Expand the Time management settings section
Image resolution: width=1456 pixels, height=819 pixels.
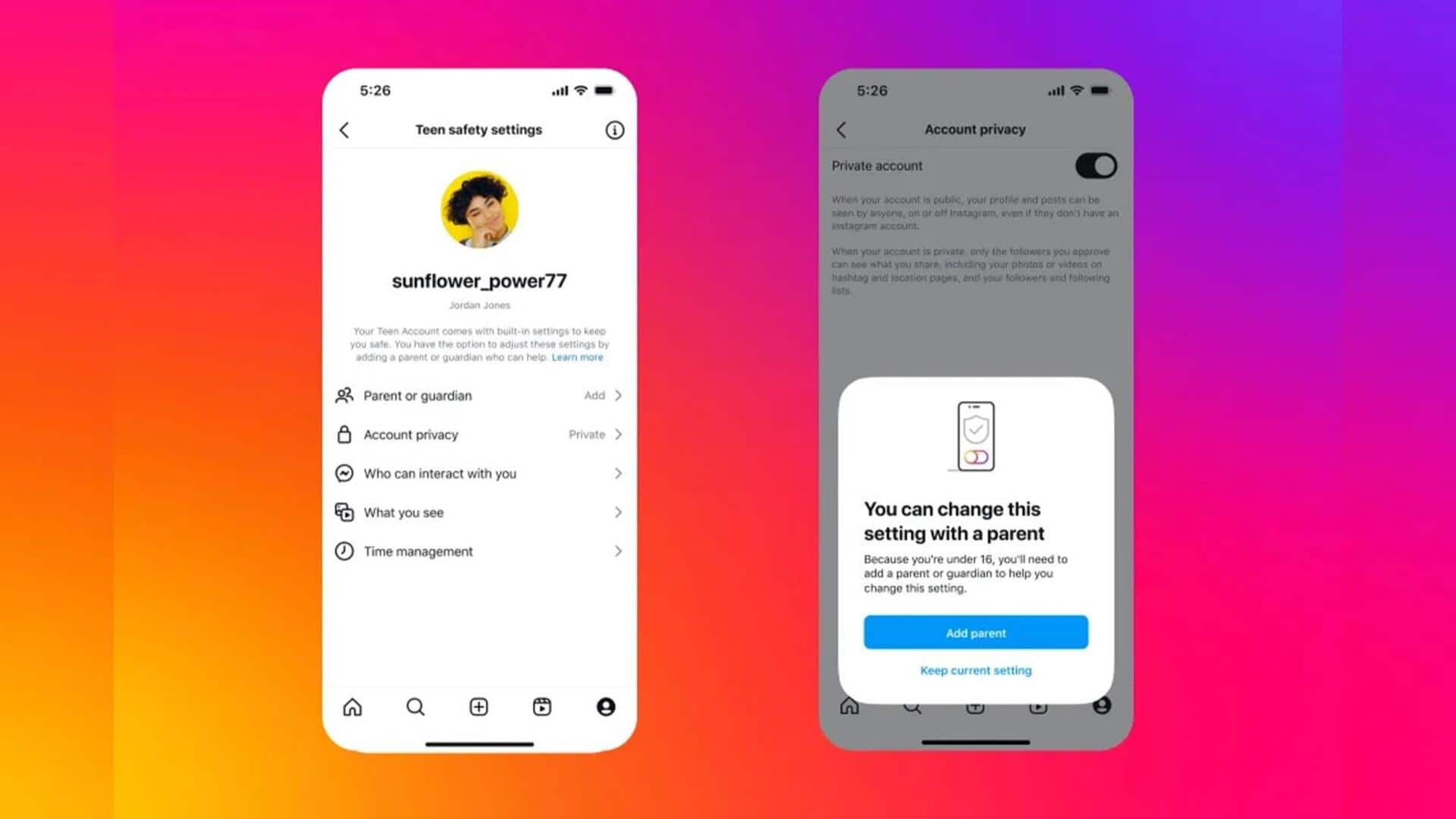click(480, 551)
